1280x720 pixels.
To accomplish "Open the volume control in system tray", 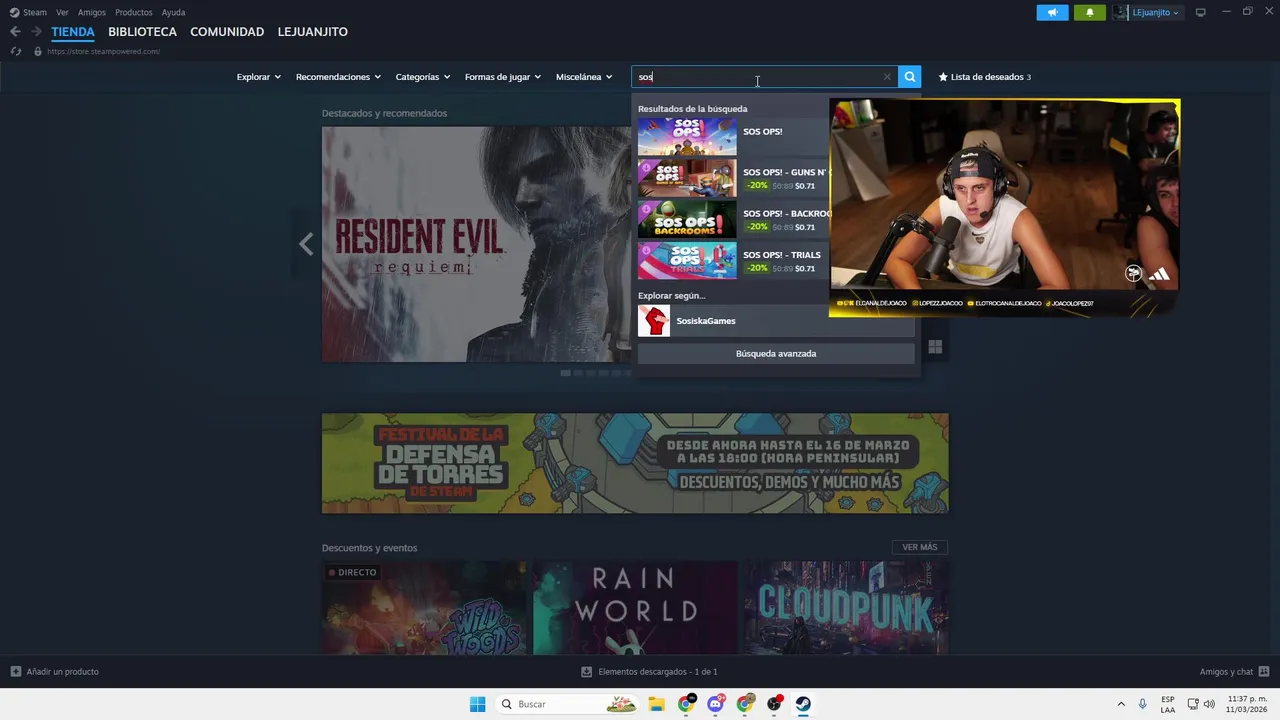I will (1209, 704).
